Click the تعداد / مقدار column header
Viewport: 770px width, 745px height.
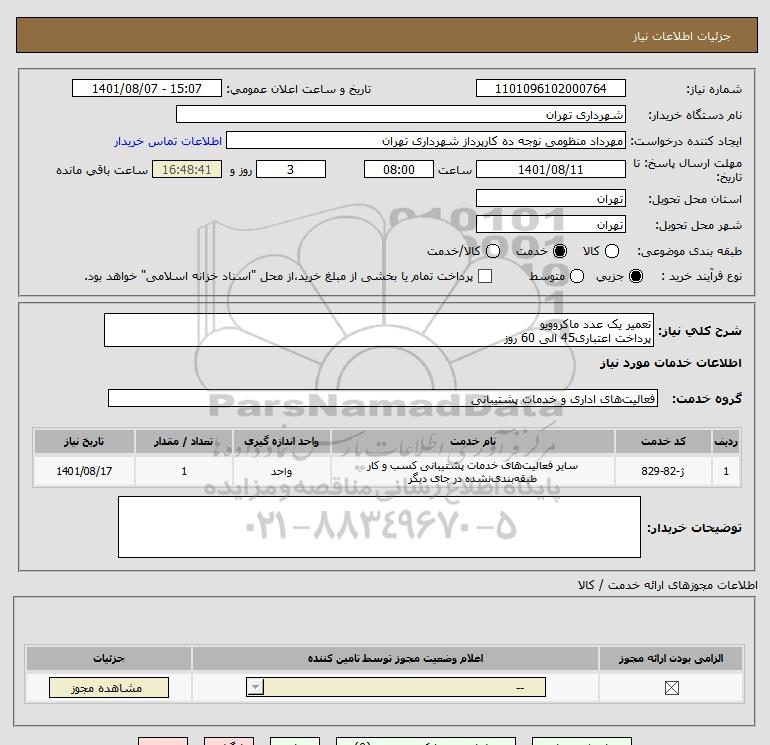[184, 441]
